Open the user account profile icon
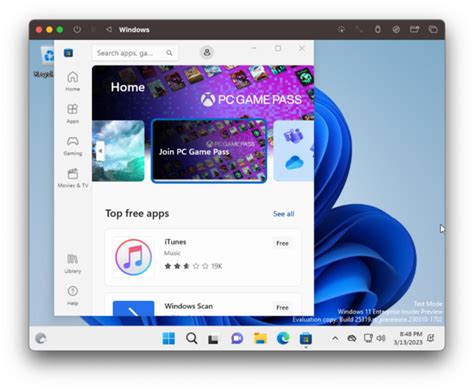 pos(207,52)
